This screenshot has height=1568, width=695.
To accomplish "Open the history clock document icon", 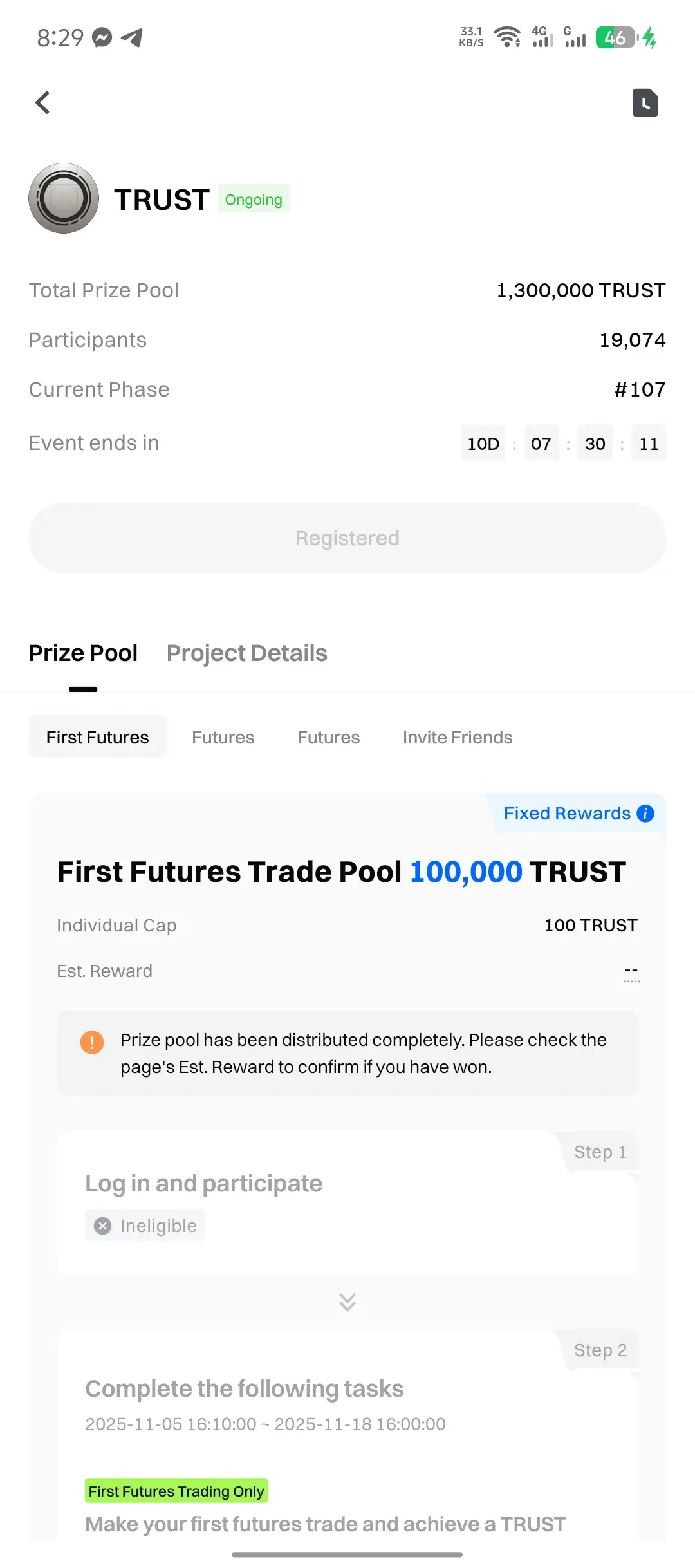I will [x=645, y=102].
